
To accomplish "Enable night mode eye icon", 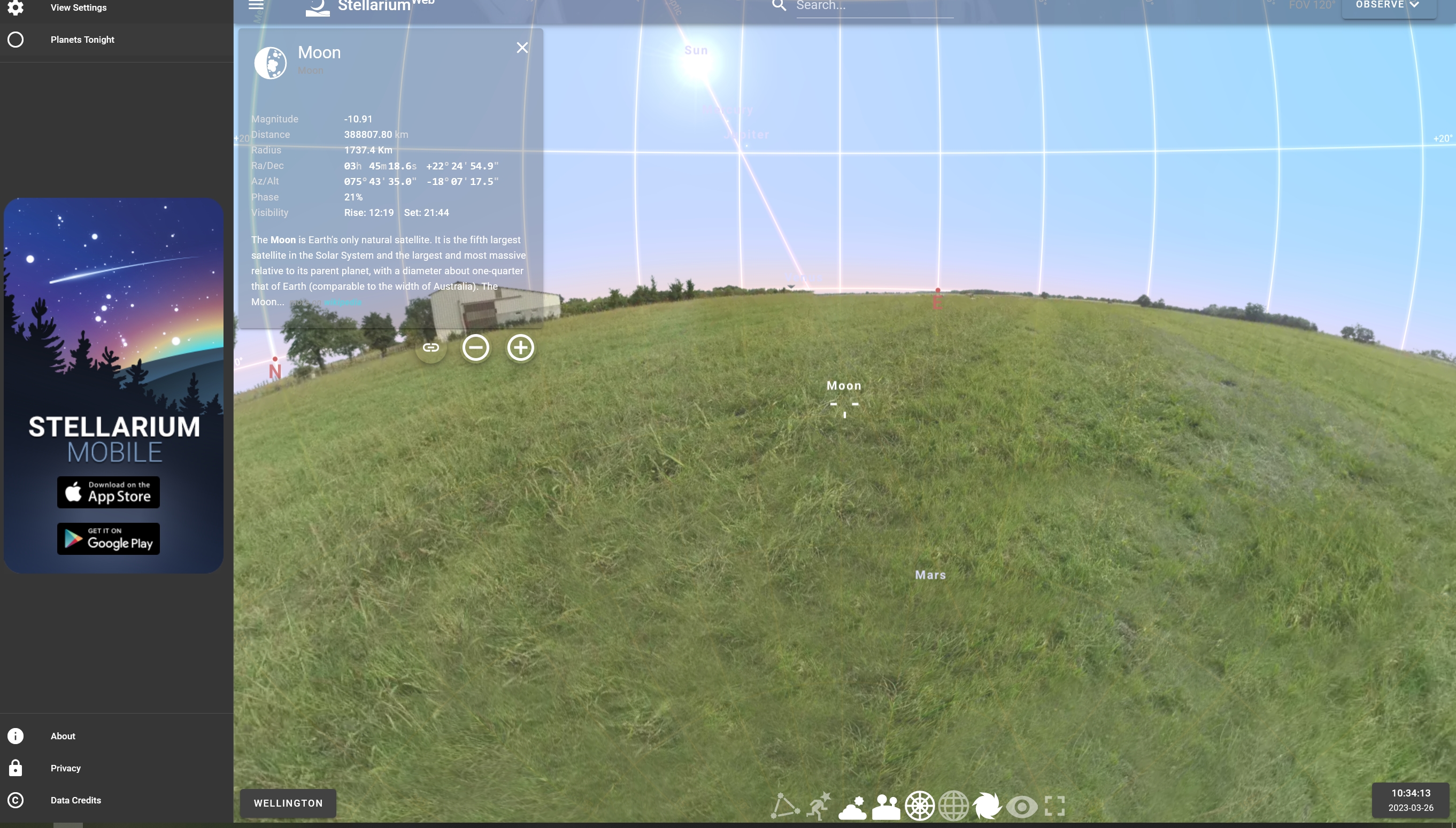I will [x=1021, y=806].
